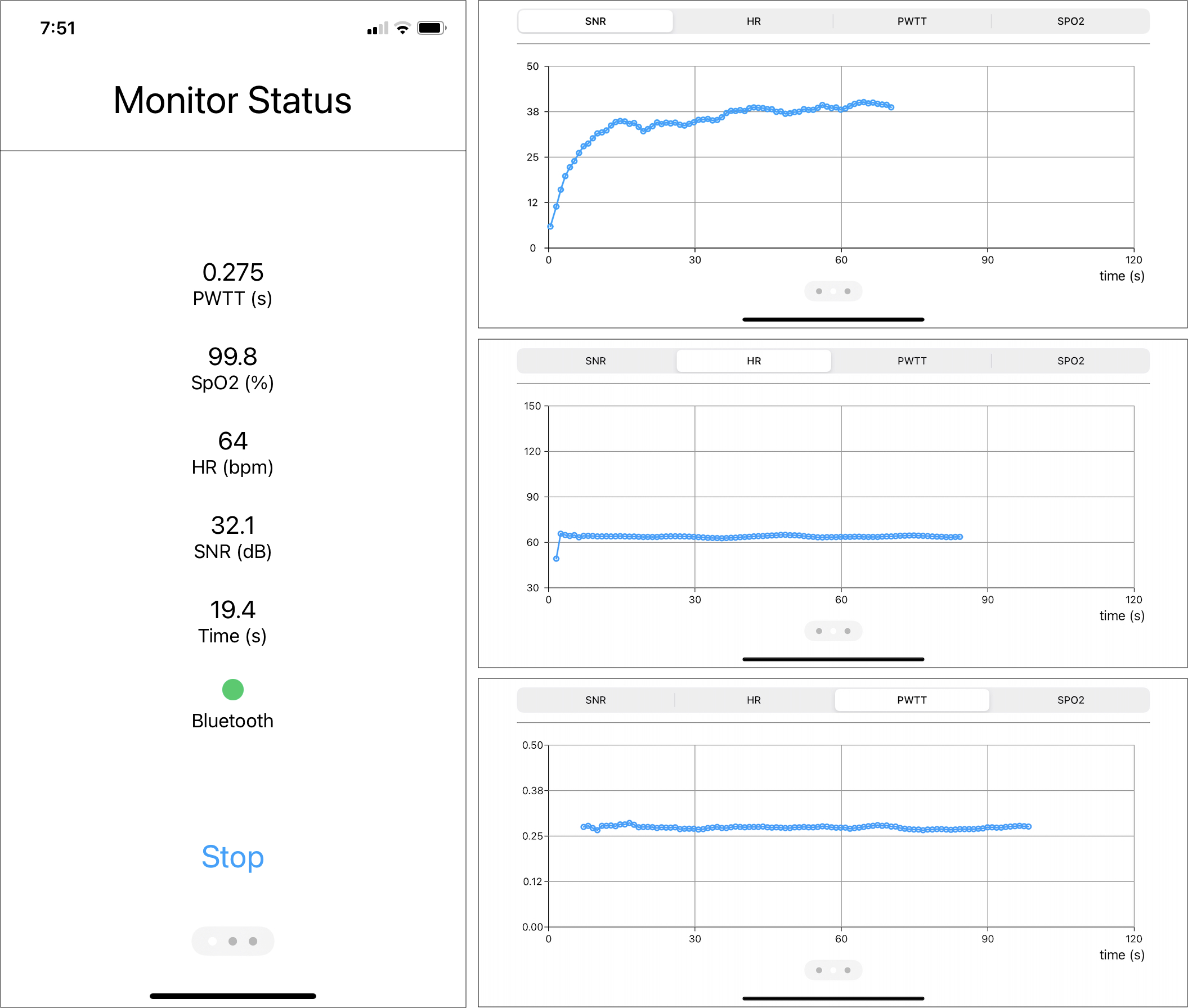
Task: Tap the PWTT (s) label
Action: tap(232, 299)
